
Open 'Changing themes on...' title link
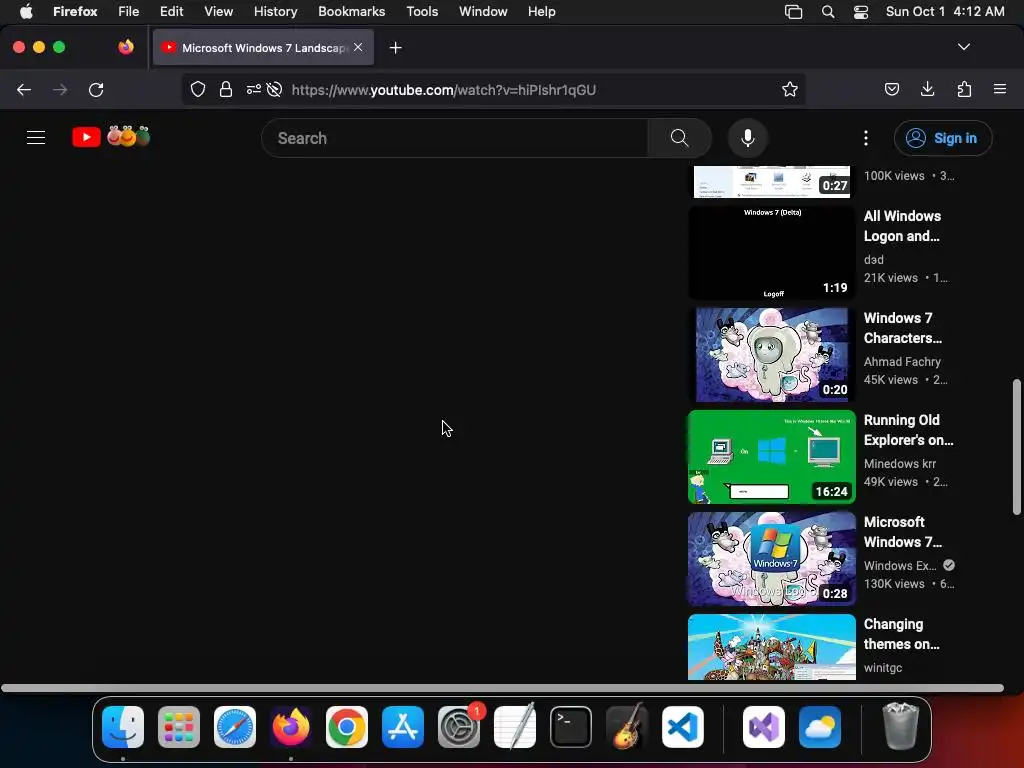point(901,633)
